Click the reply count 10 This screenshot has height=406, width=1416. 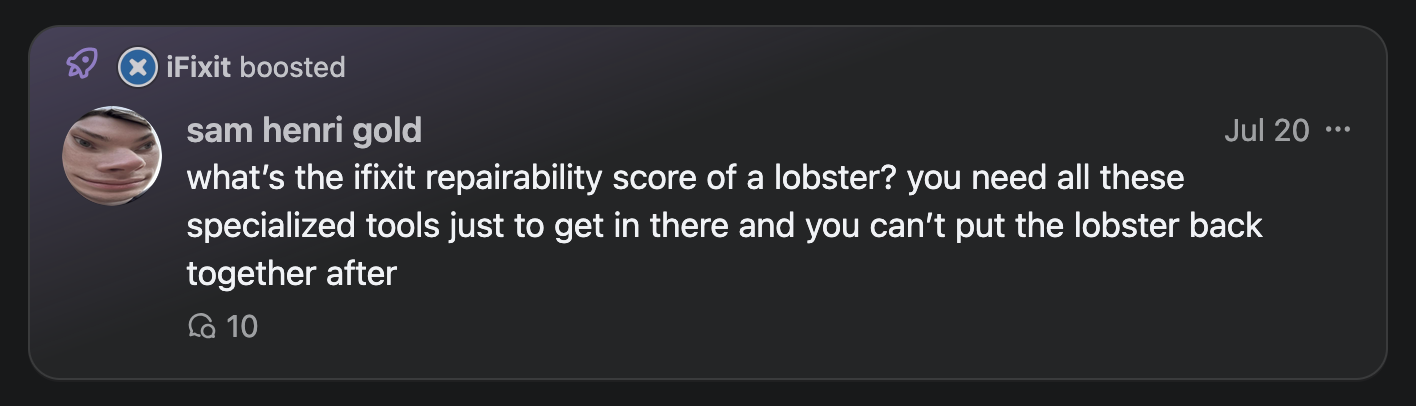242,326
